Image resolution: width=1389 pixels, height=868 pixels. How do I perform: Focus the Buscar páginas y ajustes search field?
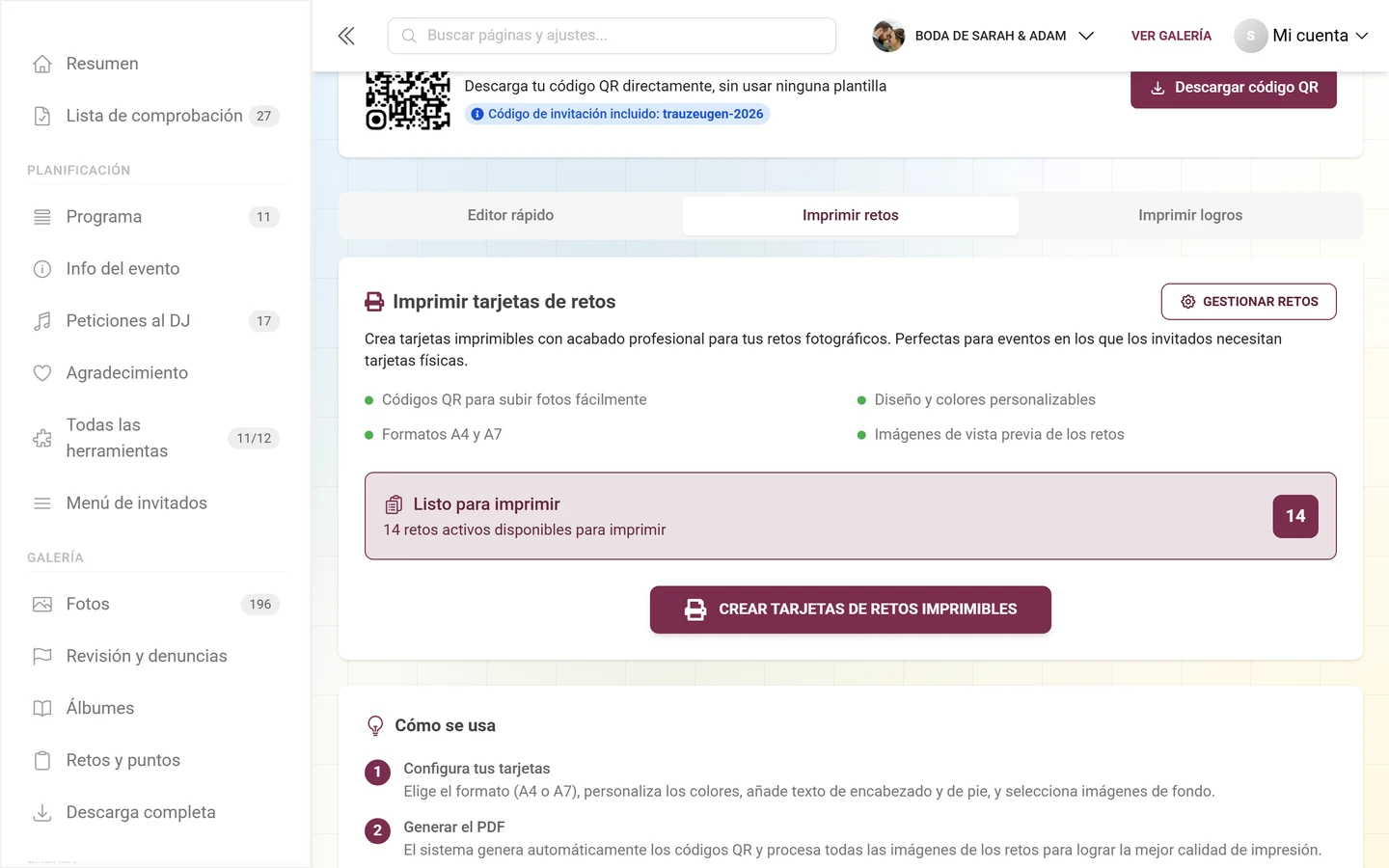pyautogui.click(x=612, y=36)
